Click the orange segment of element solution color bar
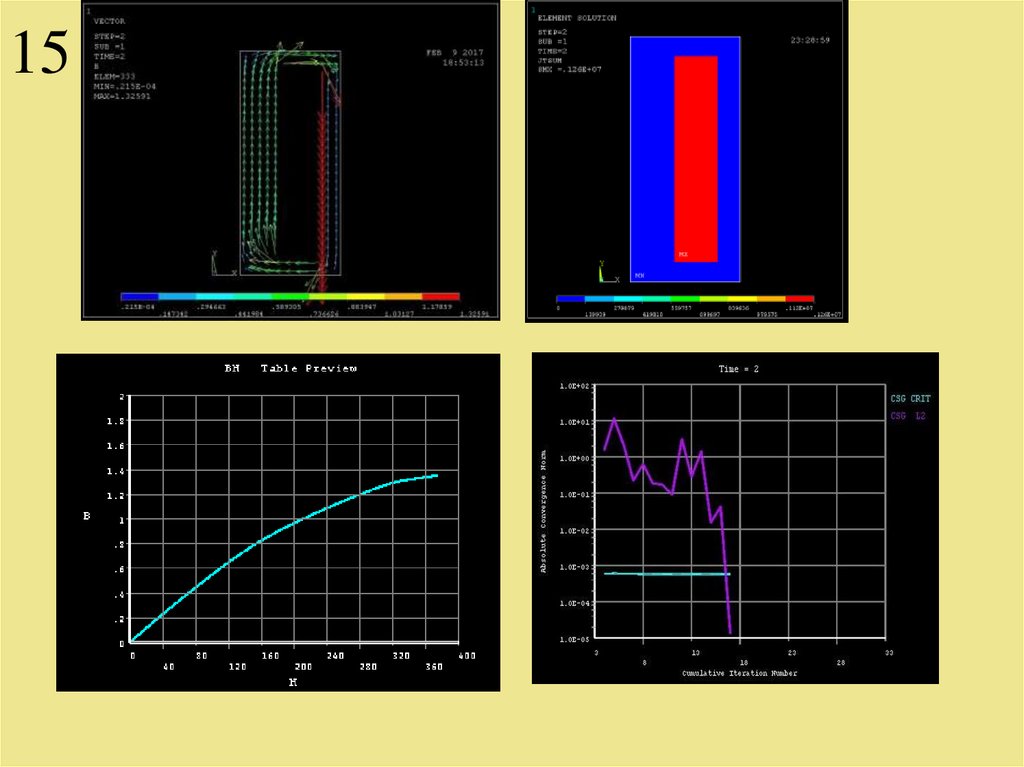1024x767 pixels. coord(771,298)
